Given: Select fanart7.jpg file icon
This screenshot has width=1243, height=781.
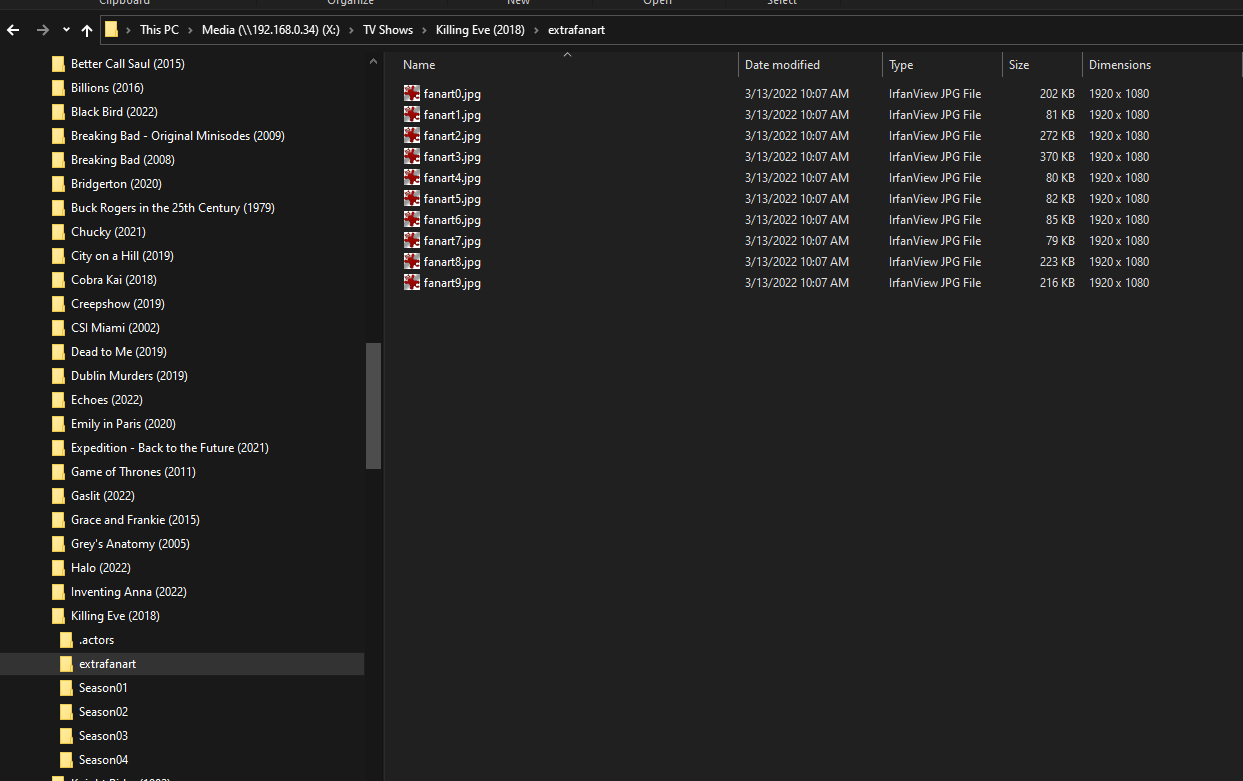Looking at the screenshot, I should [x=412, y=240].
